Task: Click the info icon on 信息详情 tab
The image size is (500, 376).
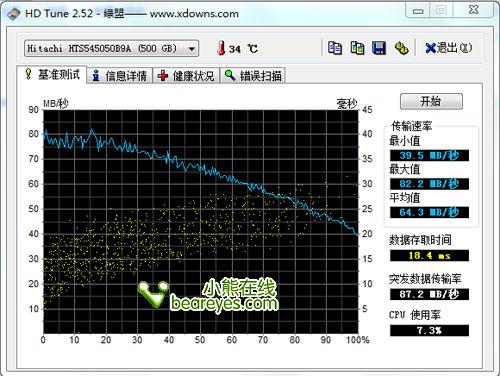Action: [96, 76]
